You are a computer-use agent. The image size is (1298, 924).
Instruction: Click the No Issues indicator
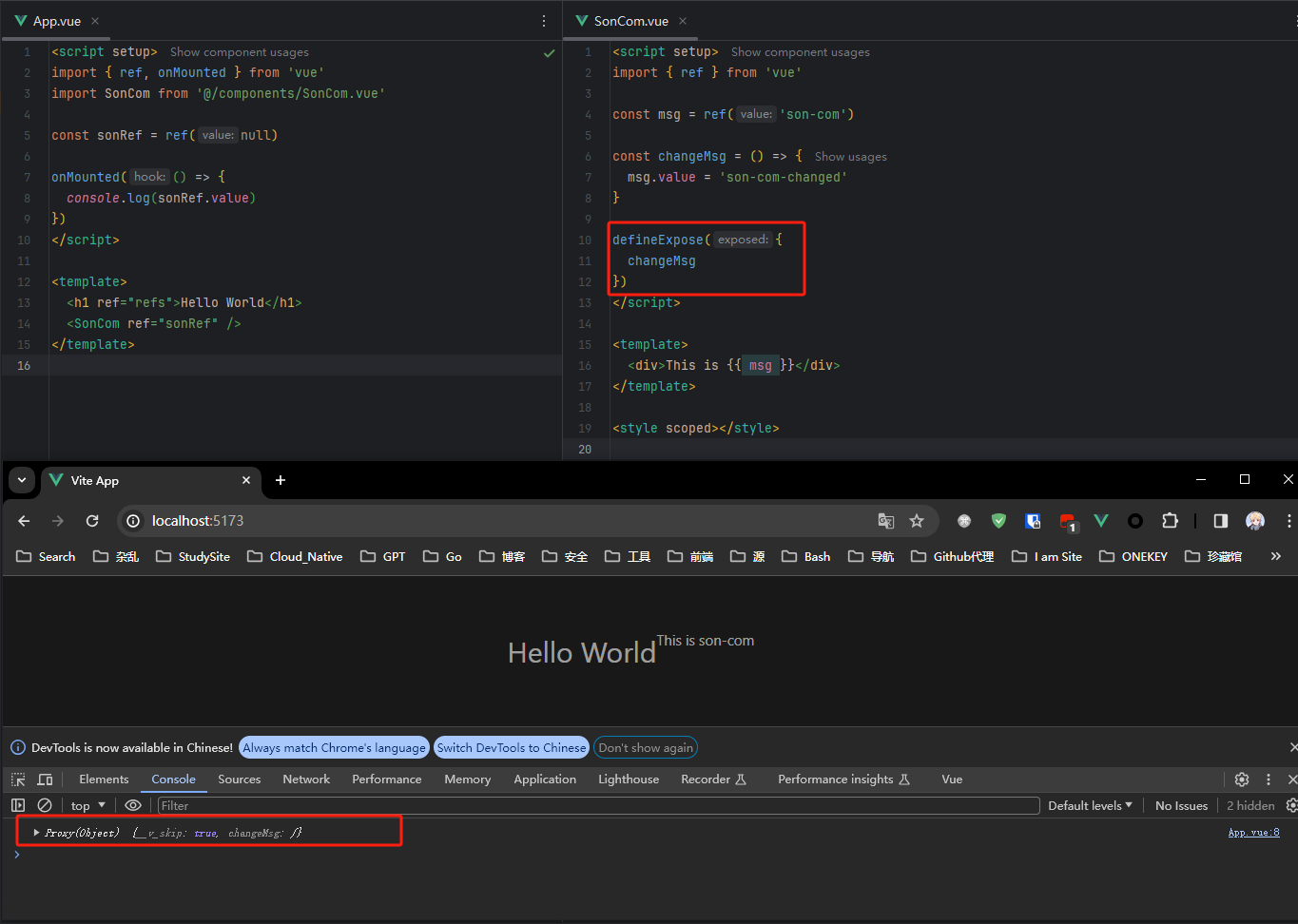tap(1181, 805)
